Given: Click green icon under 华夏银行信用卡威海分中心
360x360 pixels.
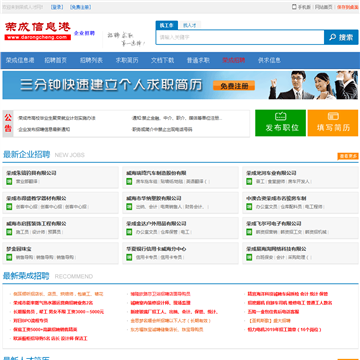Looking at the screenshot, I should click(129, 257).
